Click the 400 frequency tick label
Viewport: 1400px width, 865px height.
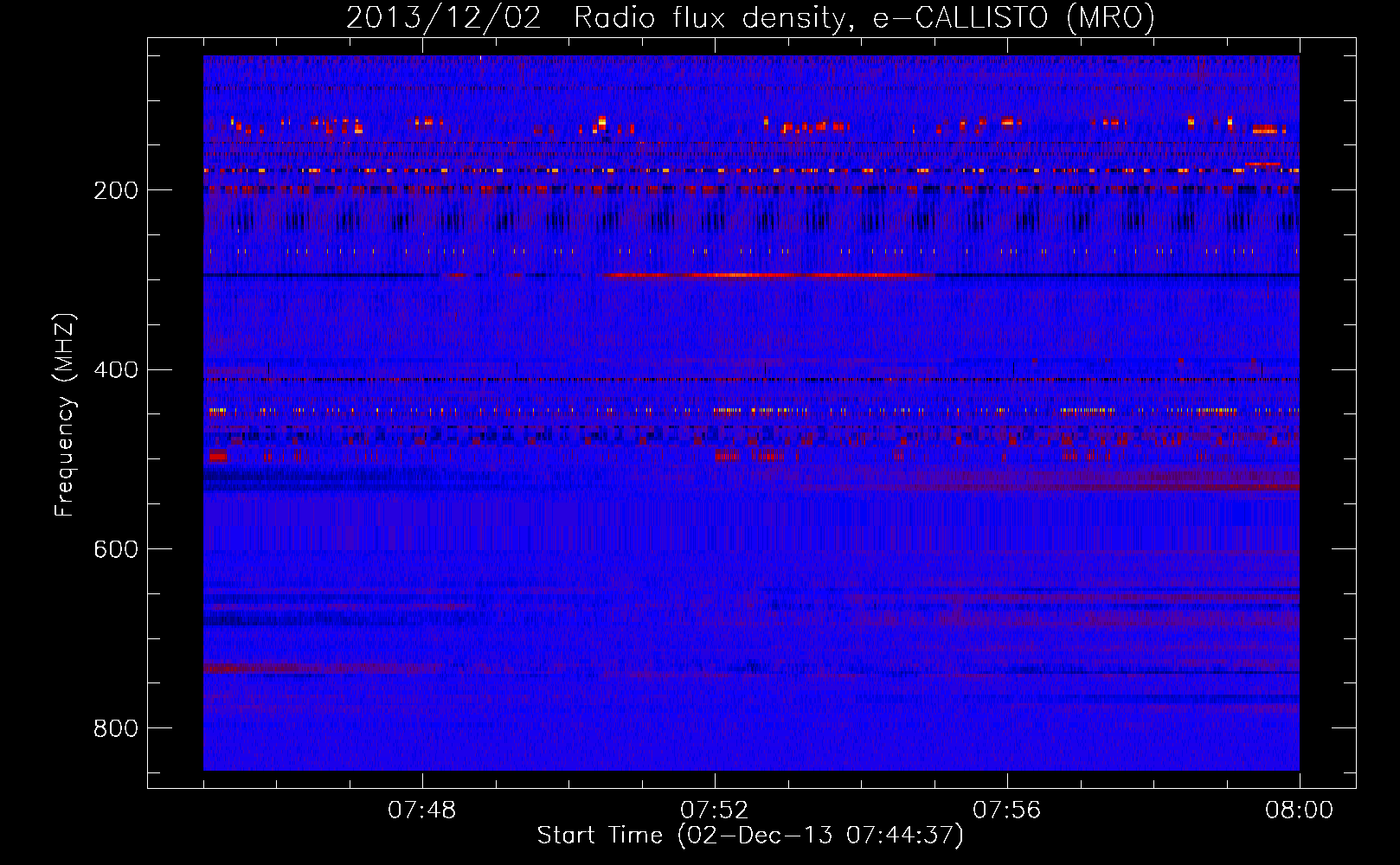pyautogui.click(x=116, y=370)
